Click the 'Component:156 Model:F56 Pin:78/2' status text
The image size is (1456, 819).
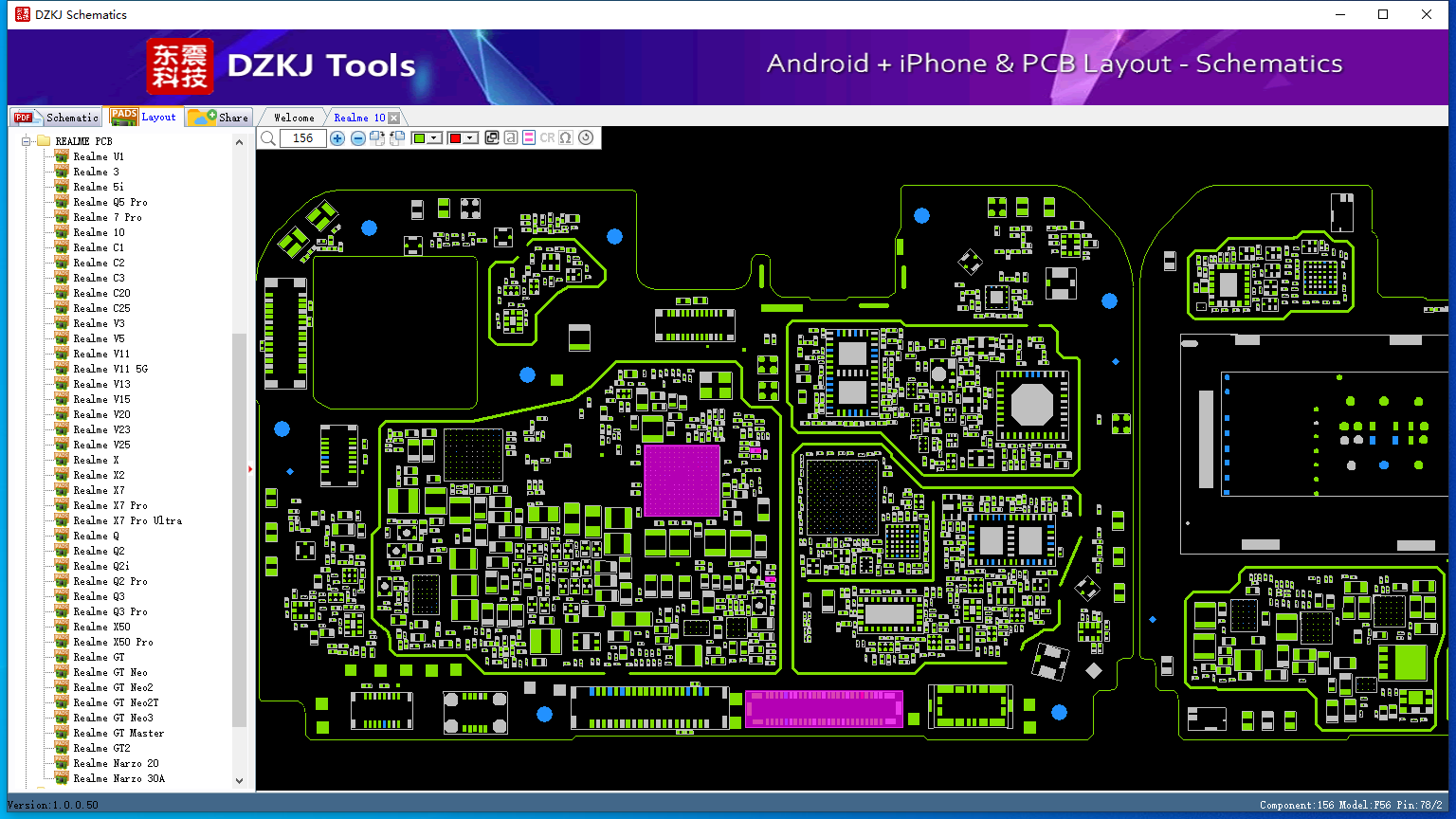pos(1351,805)
